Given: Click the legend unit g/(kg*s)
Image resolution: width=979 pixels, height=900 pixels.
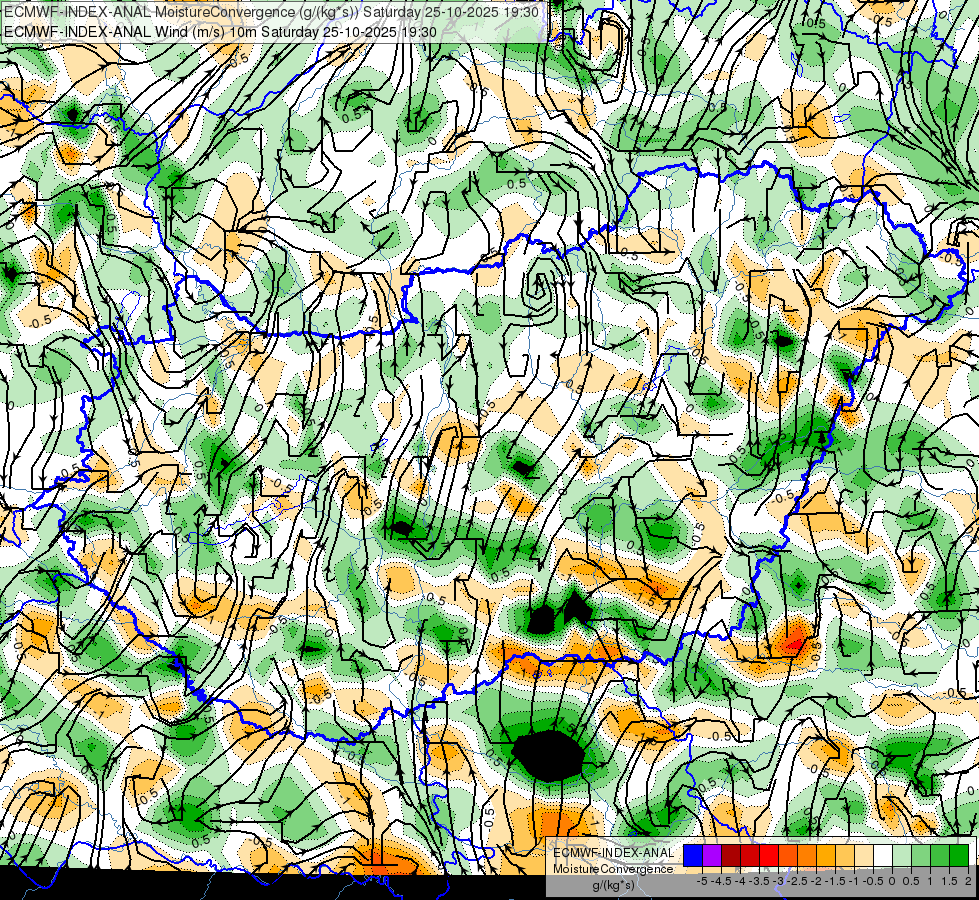Looking at the screenshot, I should tap(613, 886).
